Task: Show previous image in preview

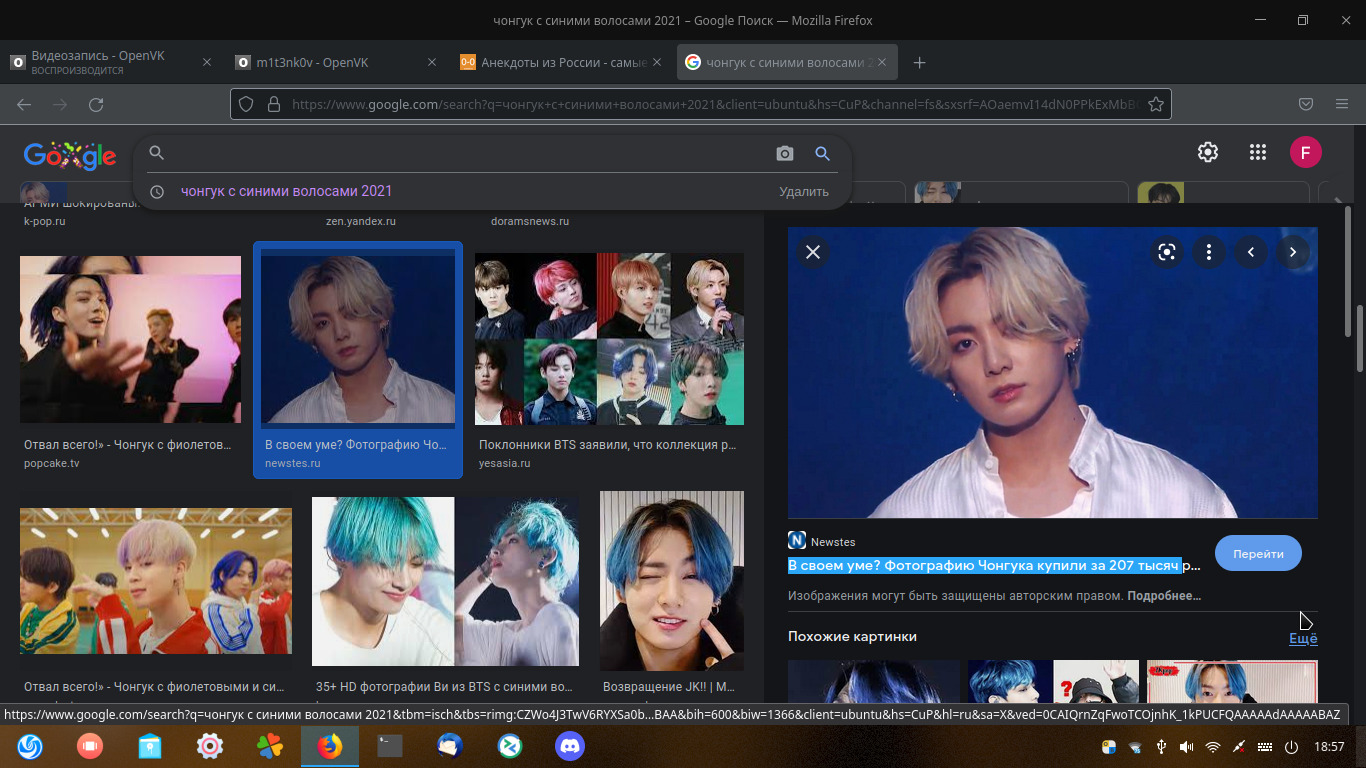Action: (x=1251, y=252)
